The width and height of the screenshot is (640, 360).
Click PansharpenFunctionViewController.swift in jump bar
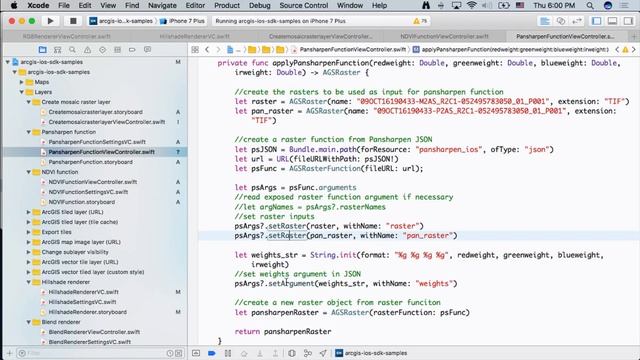coord(349,50)
